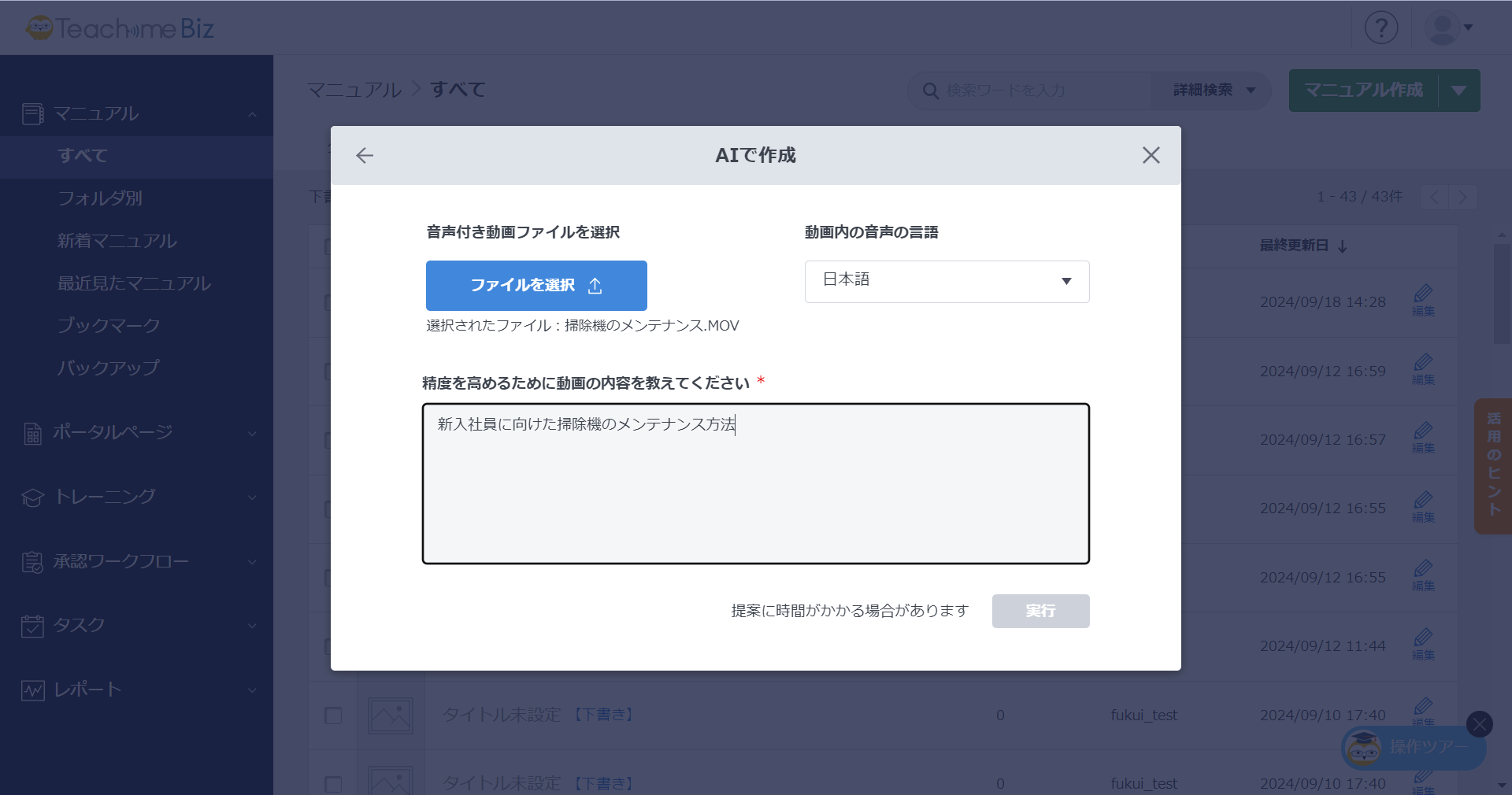Click the Teachme Biz logo

click(x=120, y=28)
